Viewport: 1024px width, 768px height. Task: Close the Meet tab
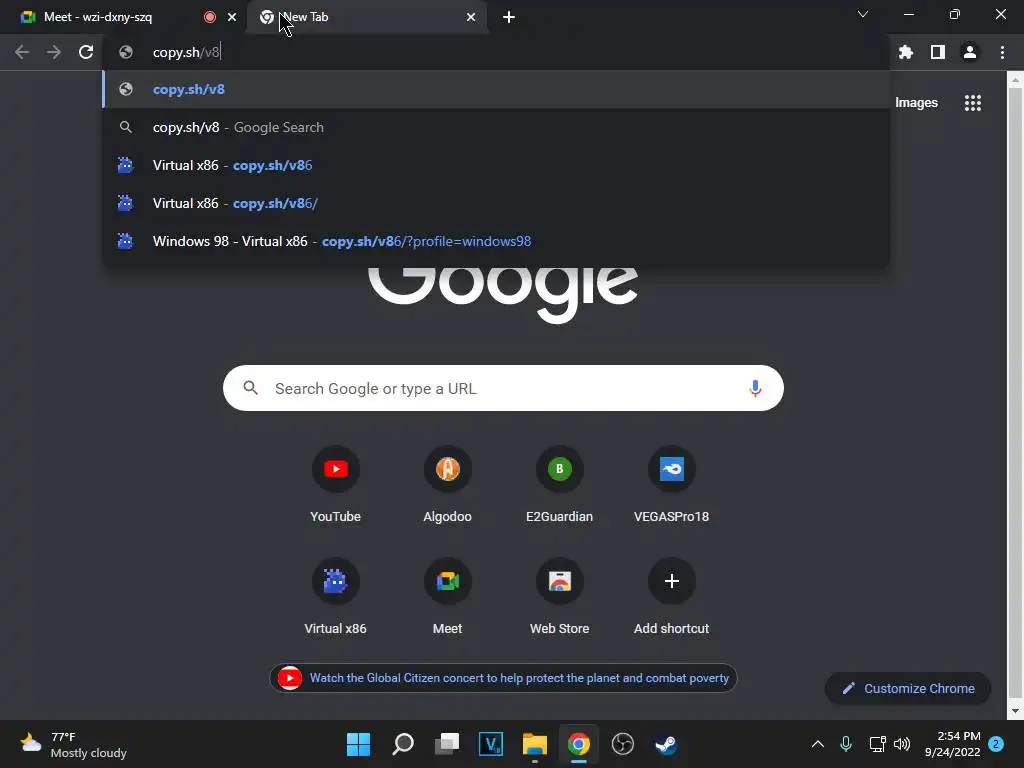[x=232, y=17]
